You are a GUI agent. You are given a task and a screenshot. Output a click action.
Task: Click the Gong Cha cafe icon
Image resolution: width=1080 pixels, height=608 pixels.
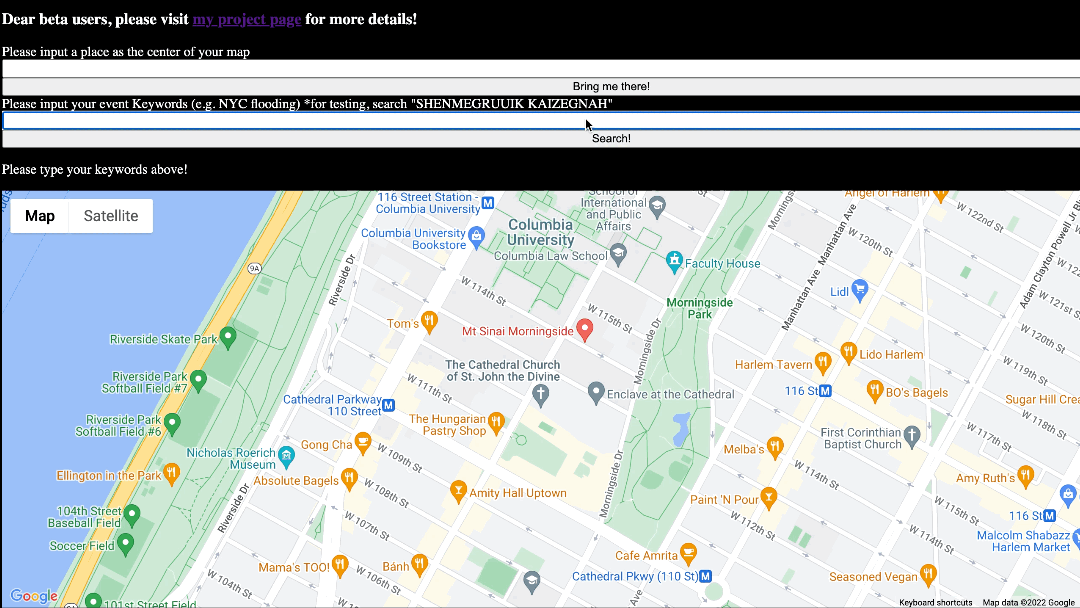point(362,443)
